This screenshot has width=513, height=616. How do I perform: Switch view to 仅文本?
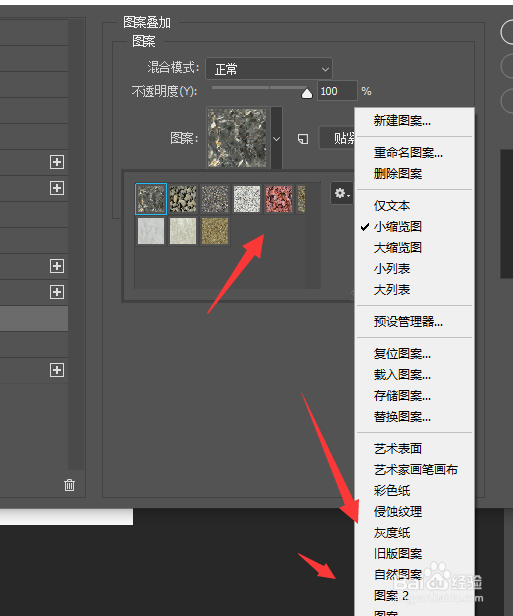coord(392,205)
